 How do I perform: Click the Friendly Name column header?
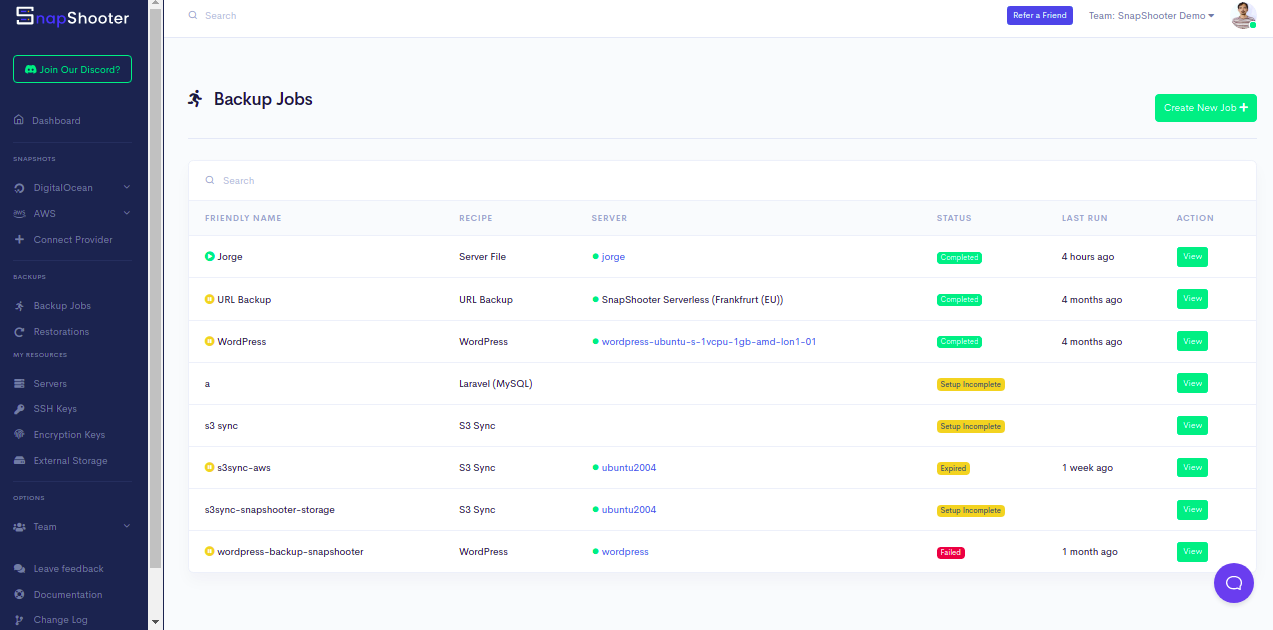pyautogui.click(x=243, y=218)
